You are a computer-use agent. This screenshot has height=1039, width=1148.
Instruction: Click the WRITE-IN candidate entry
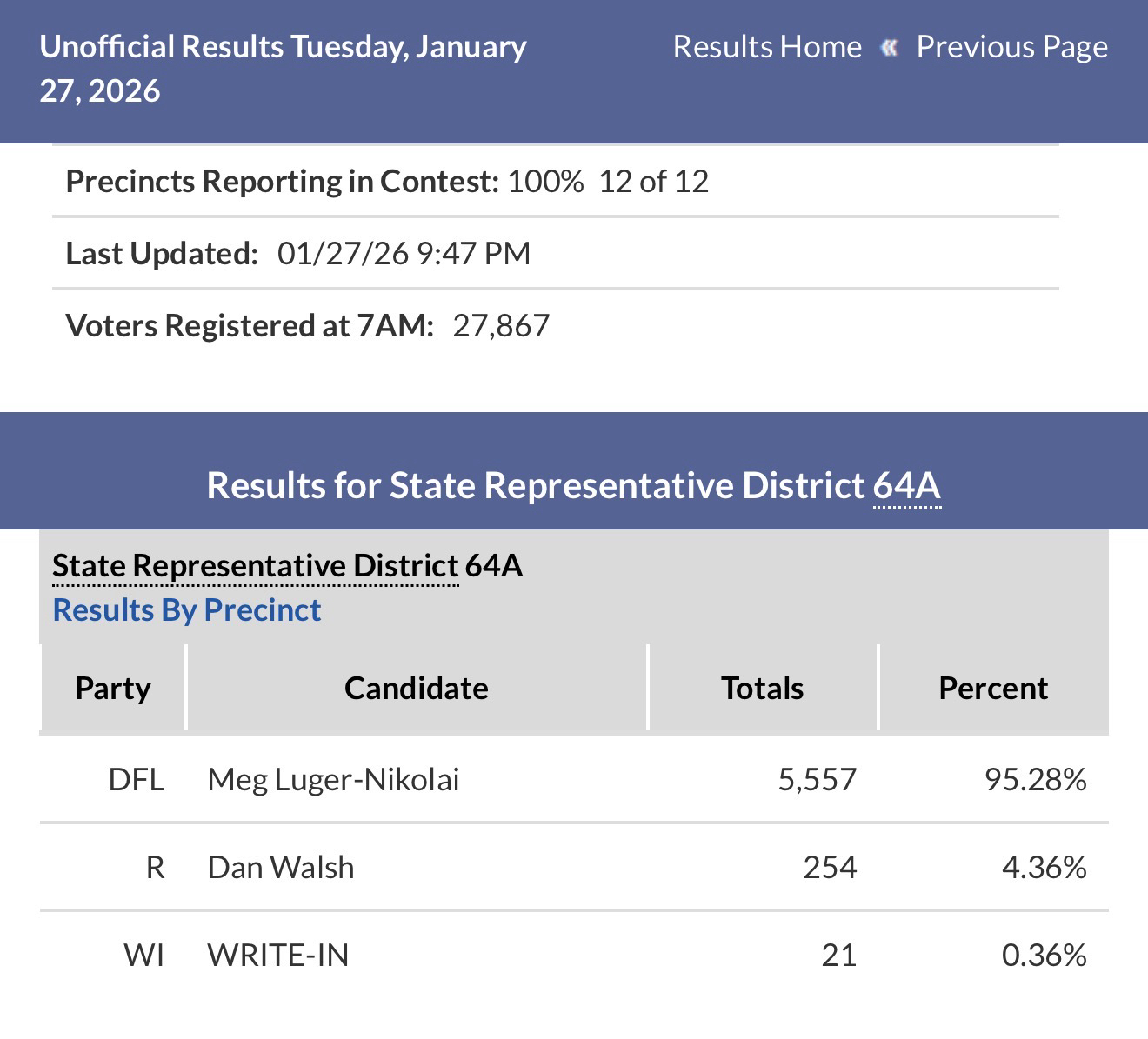[277, 955]
